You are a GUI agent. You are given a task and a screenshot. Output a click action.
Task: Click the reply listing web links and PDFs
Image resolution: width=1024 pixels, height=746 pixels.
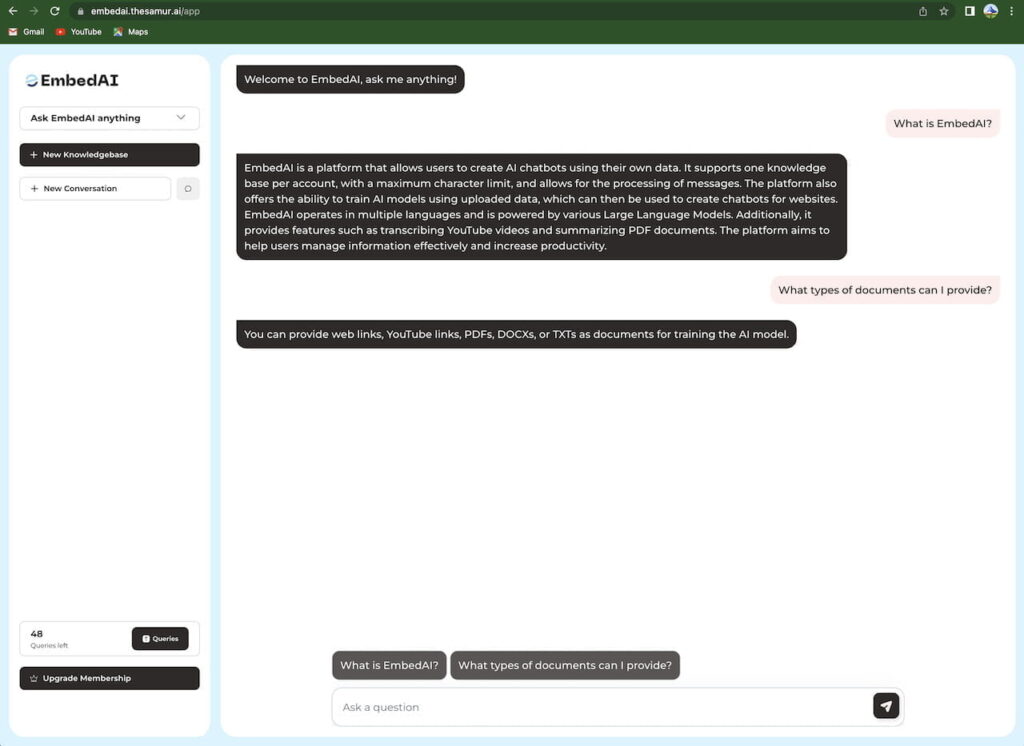point(516,334)
